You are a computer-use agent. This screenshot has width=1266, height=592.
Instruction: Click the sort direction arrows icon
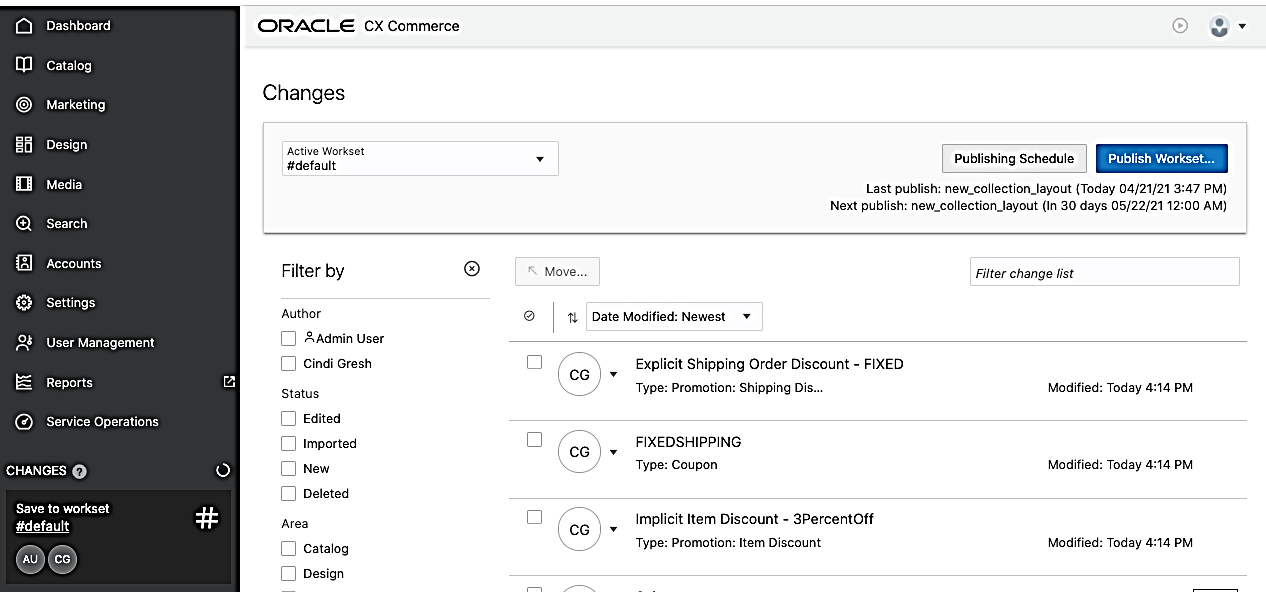coord(572,317)
